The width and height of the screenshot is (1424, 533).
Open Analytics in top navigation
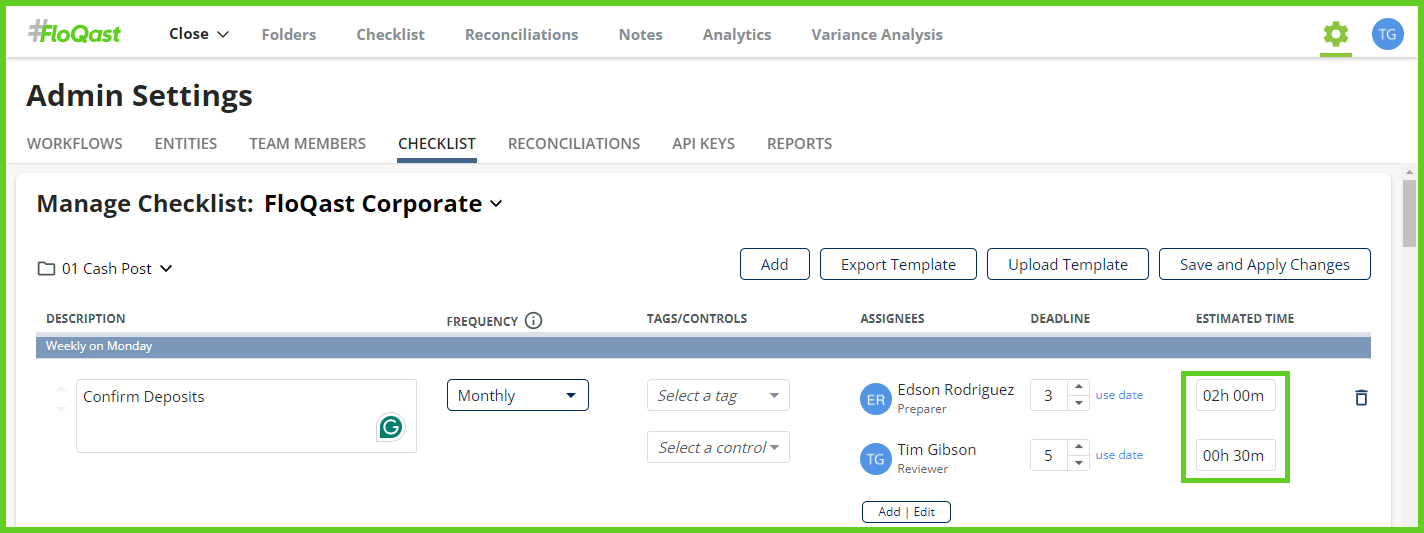point(737,34)
